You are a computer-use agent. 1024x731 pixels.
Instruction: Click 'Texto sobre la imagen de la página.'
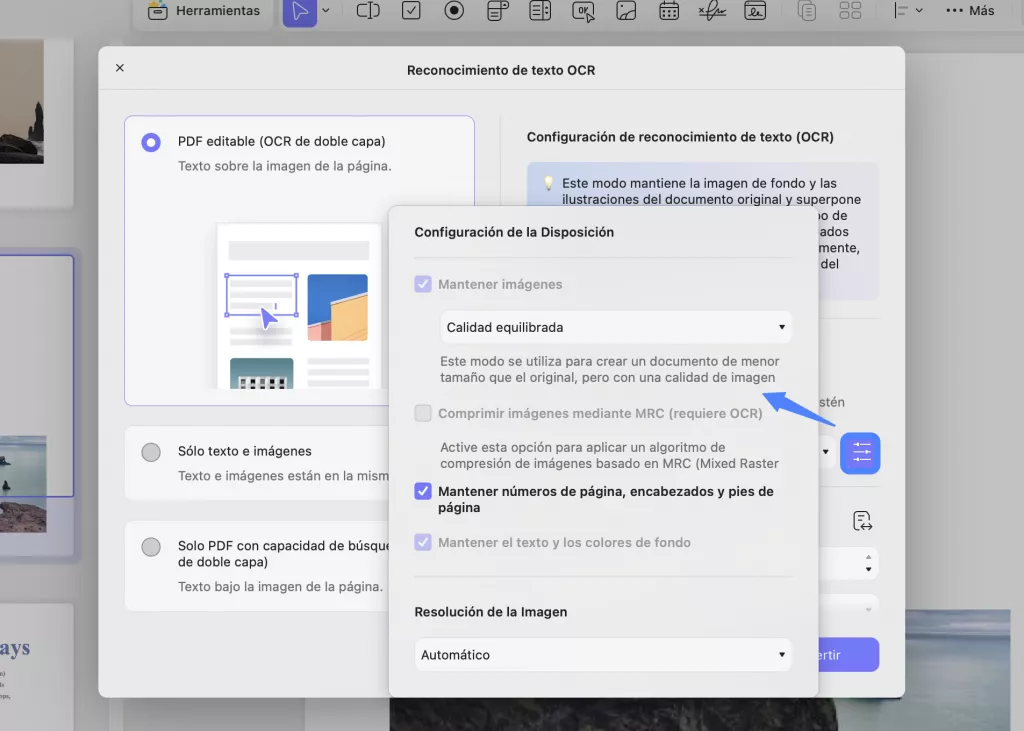click(285, 166)
